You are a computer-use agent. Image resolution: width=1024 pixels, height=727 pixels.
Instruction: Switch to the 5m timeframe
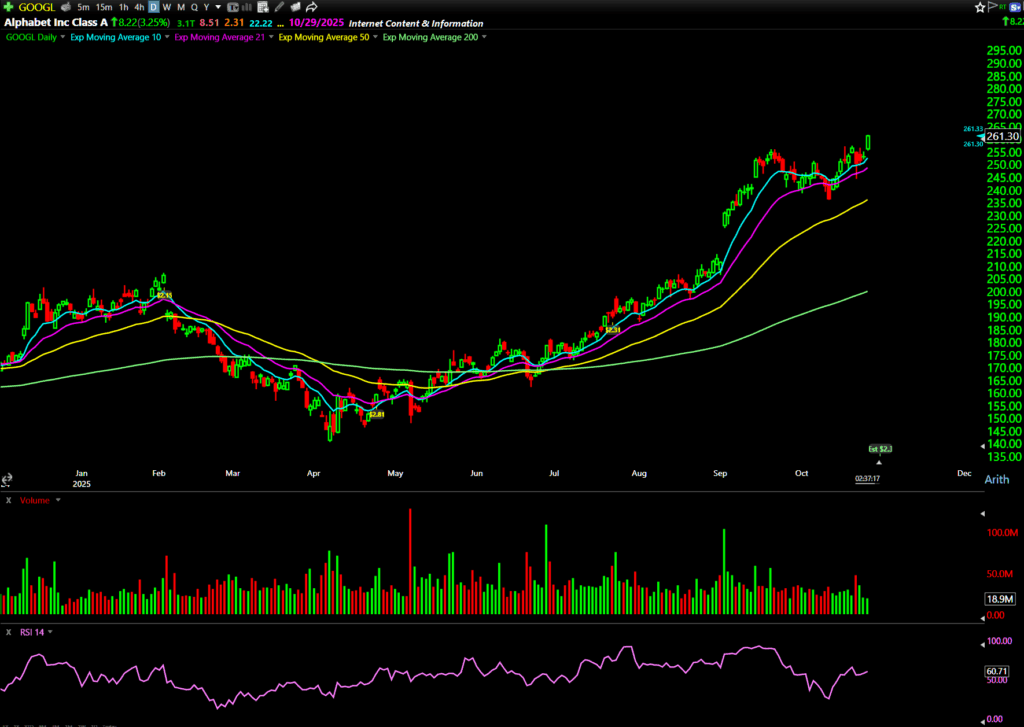(83, 7)
